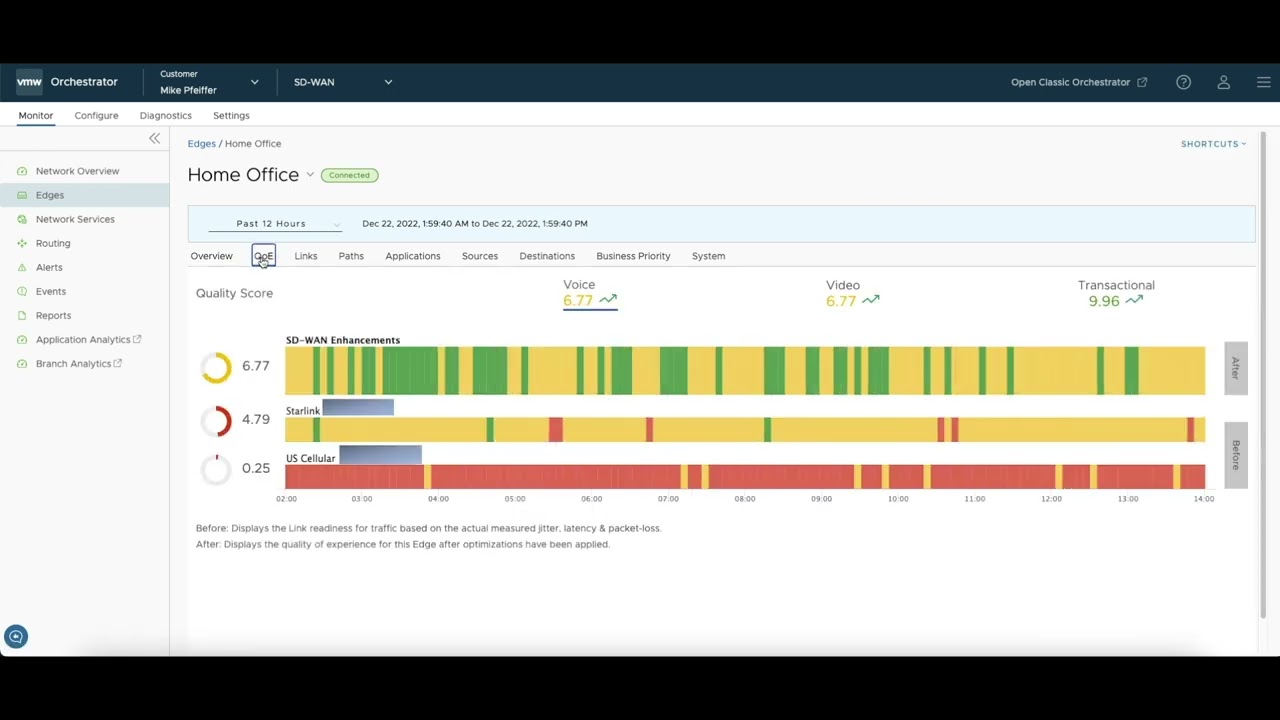Click external link icon beside Open Classic Orchestrator

tap(1142, 82)
